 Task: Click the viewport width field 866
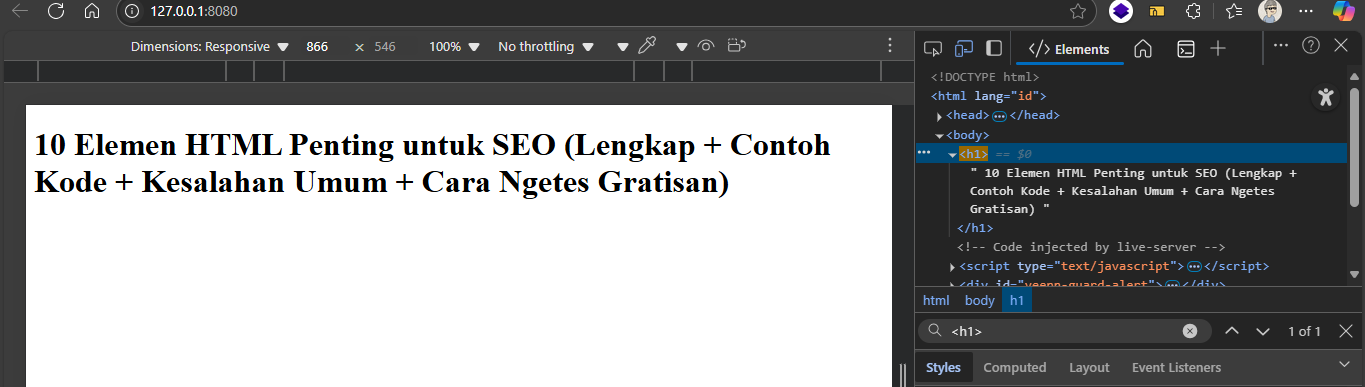click(x=317, y=47)
